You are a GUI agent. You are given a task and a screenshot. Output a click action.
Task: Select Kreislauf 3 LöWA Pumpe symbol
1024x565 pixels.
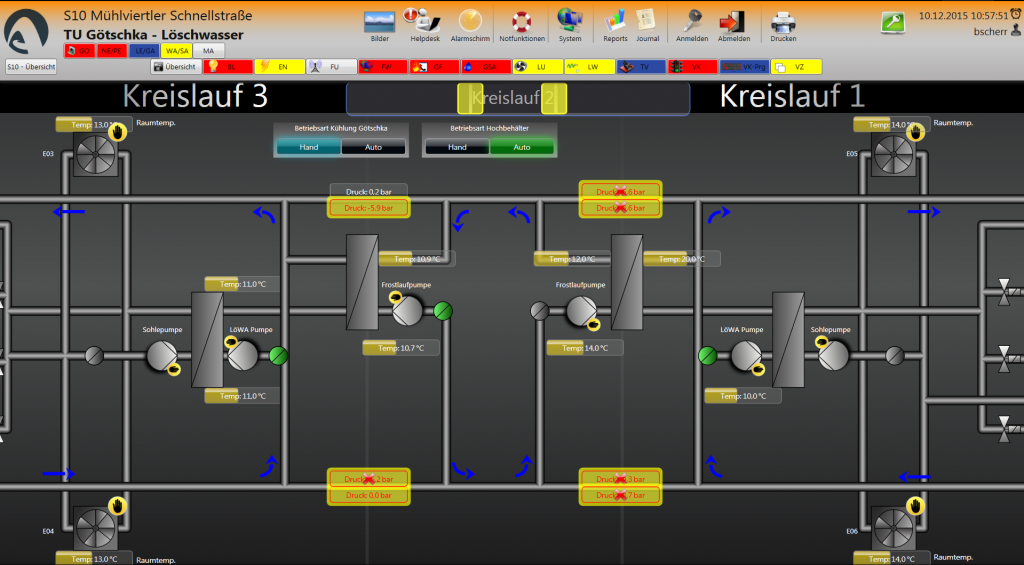(x=242, y=356)
